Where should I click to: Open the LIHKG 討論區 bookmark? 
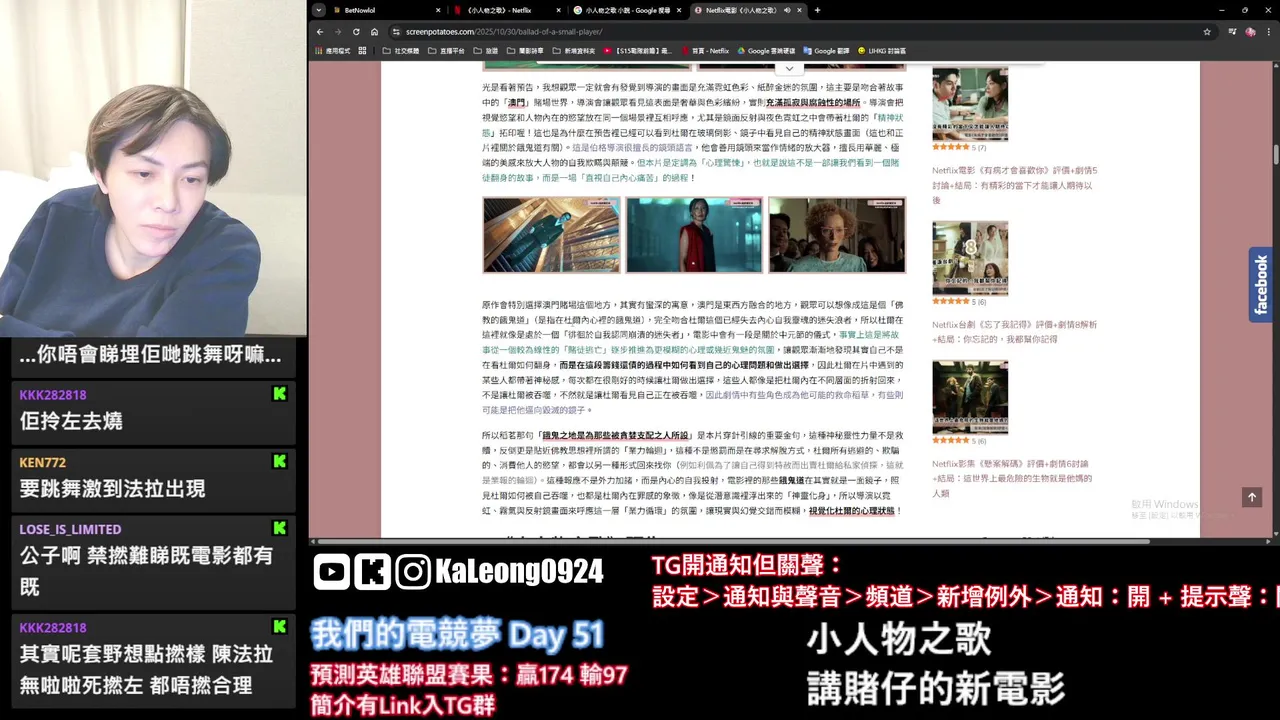pos(881,50)
